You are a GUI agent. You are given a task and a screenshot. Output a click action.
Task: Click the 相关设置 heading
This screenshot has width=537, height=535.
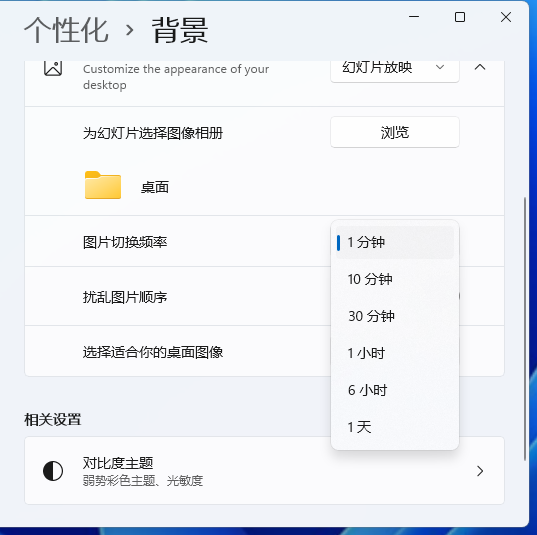coord(52,420)
